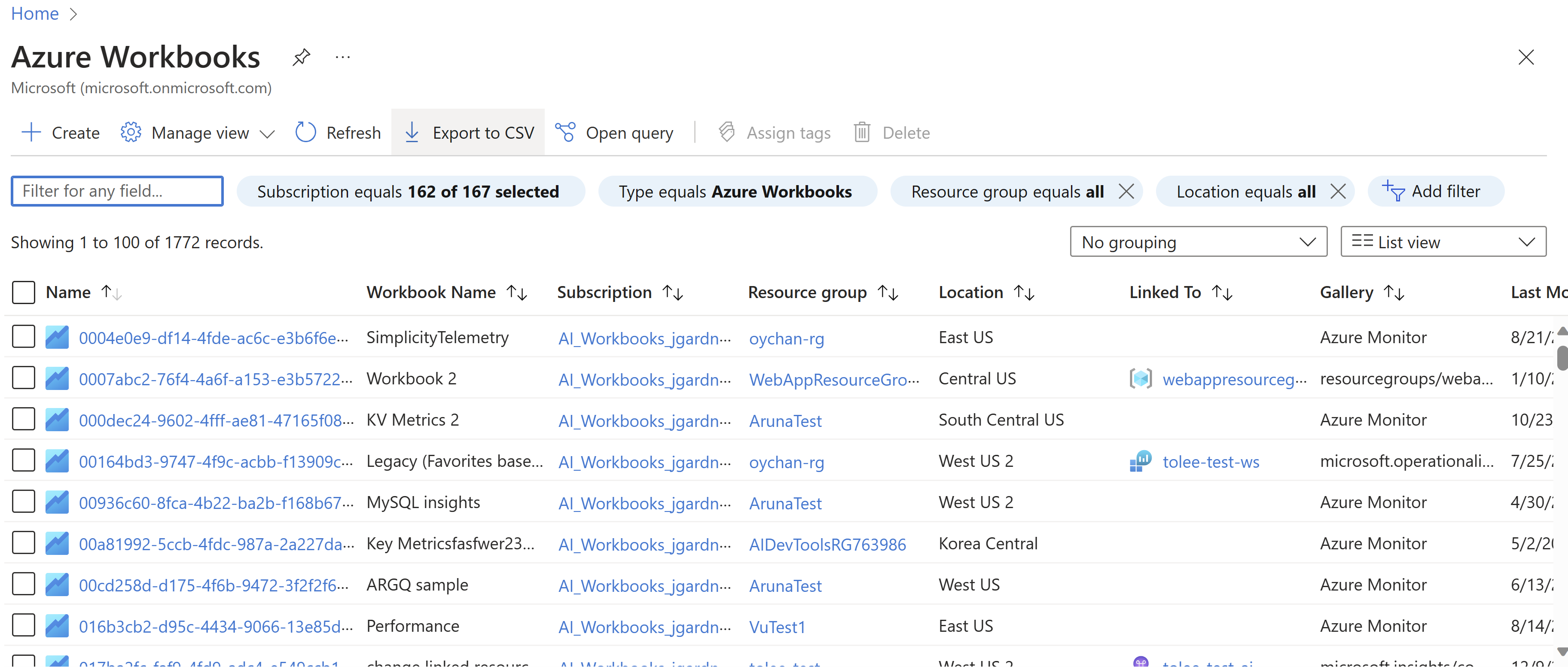Open the Type equals Azure Workbooks filter
1568x667 pixels.
tap(738, 192)
